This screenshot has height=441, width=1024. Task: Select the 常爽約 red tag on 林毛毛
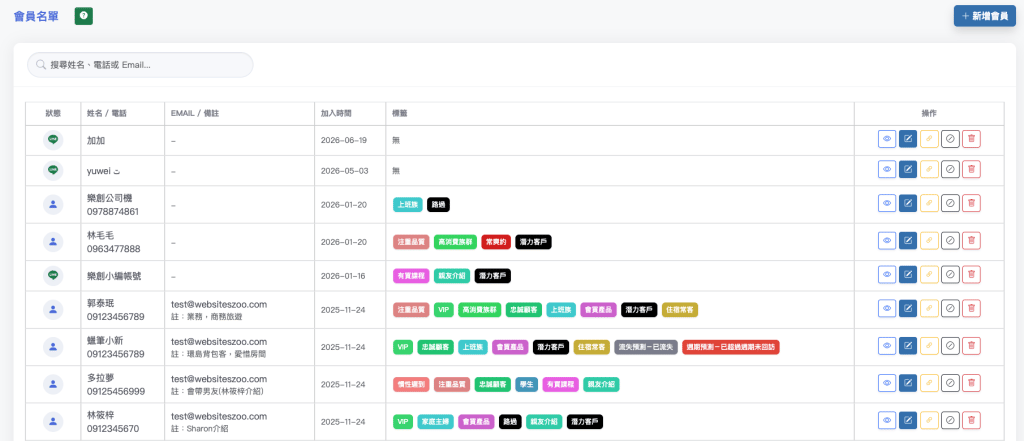point(496,242)
